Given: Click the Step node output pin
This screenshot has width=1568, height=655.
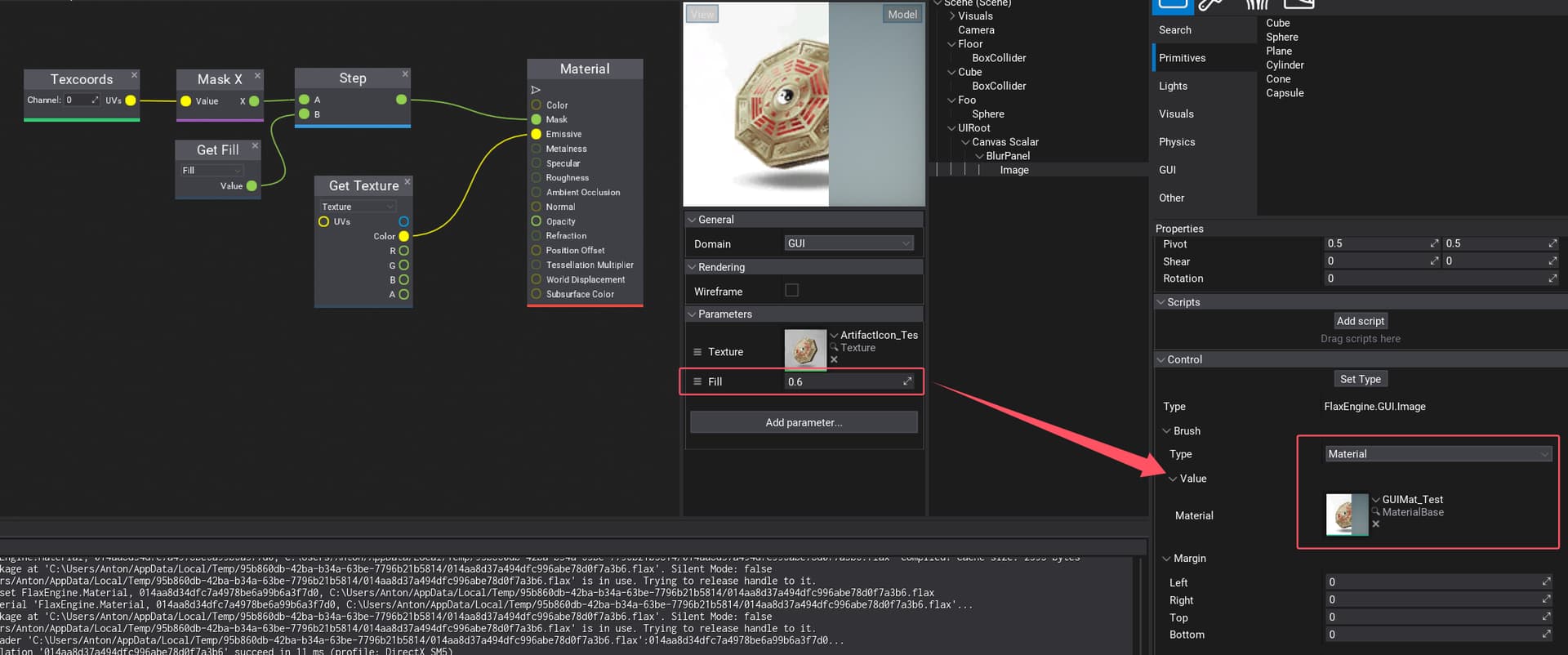Looking at the screenshot, I should coord(401,100).
